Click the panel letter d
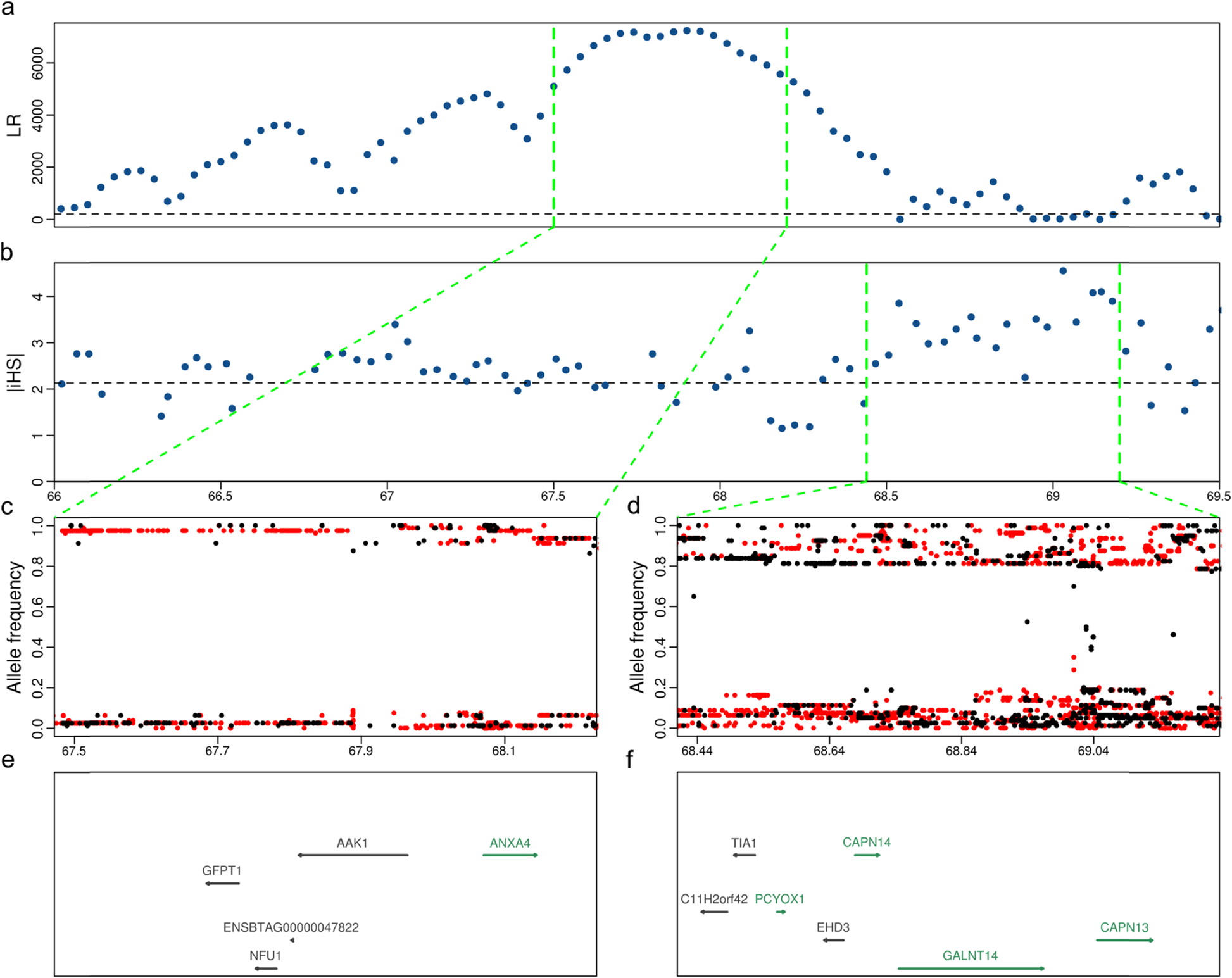Screen dimensions: 1232x978 (634, 505)
